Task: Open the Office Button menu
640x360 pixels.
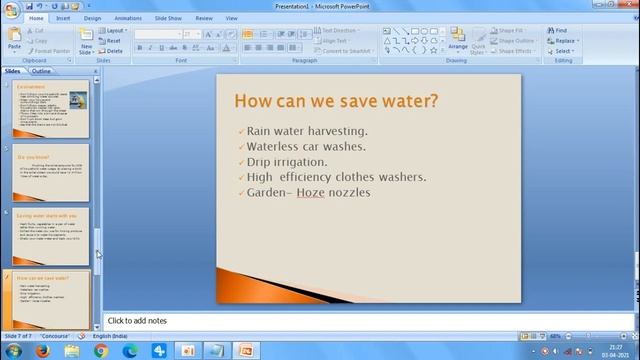Action: click(x=11, y=10)
